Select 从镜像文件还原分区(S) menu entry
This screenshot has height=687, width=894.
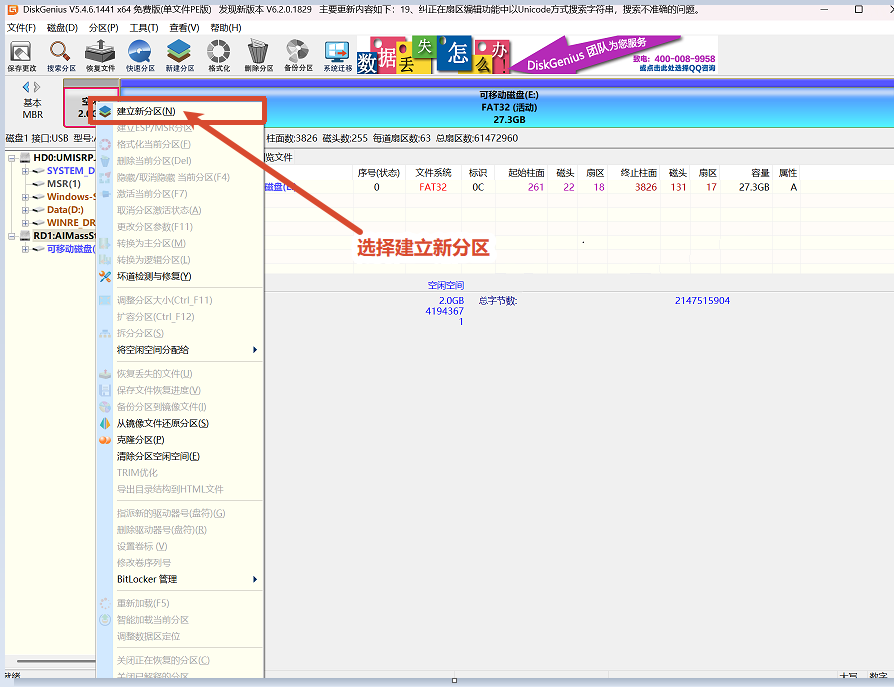coord(180,424)
